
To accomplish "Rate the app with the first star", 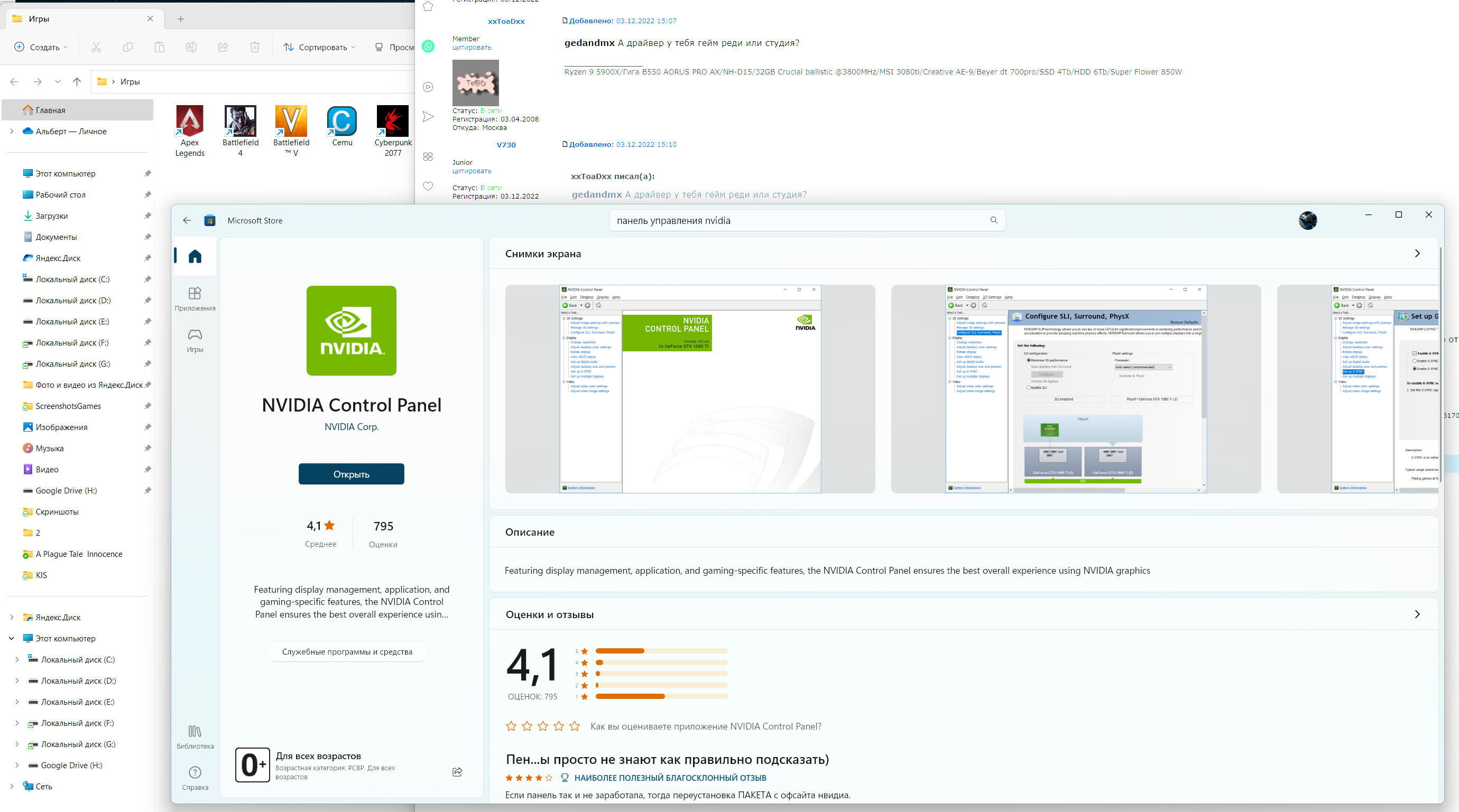I will [x=511, y=726].
